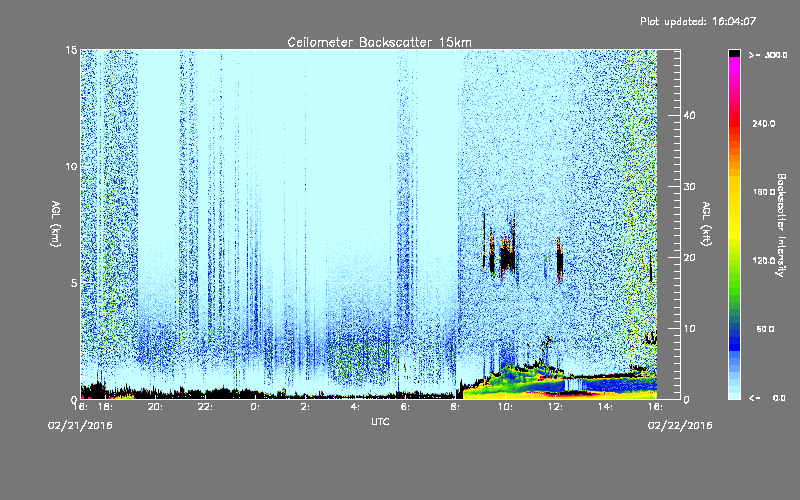Click the 0 kft tick label

tap(686, 400)
